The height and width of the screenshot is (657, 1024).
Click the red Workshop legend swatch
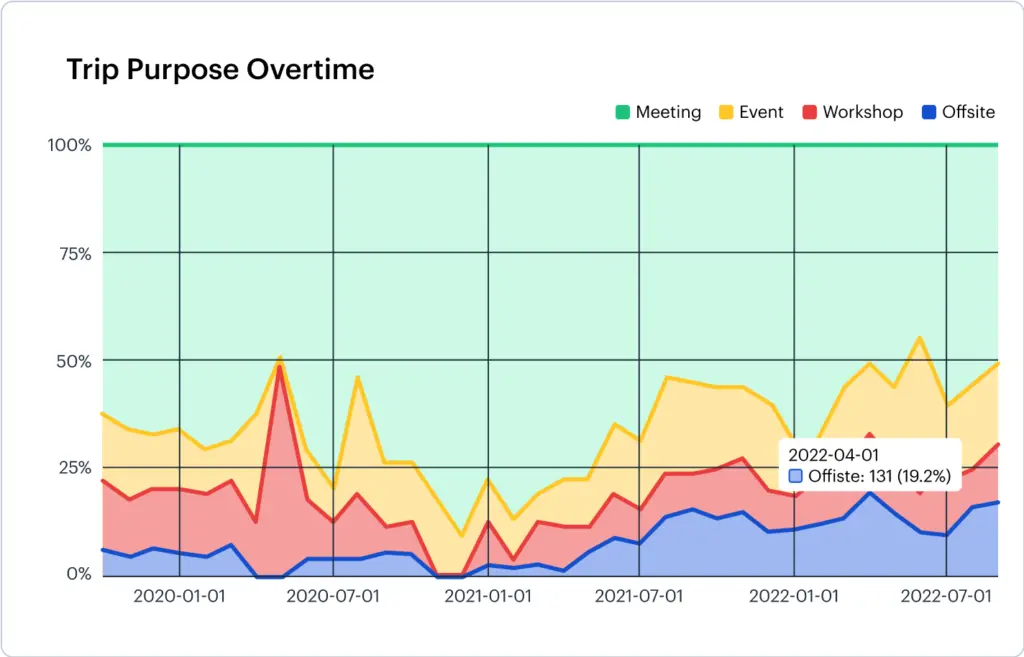pos(809,112)
